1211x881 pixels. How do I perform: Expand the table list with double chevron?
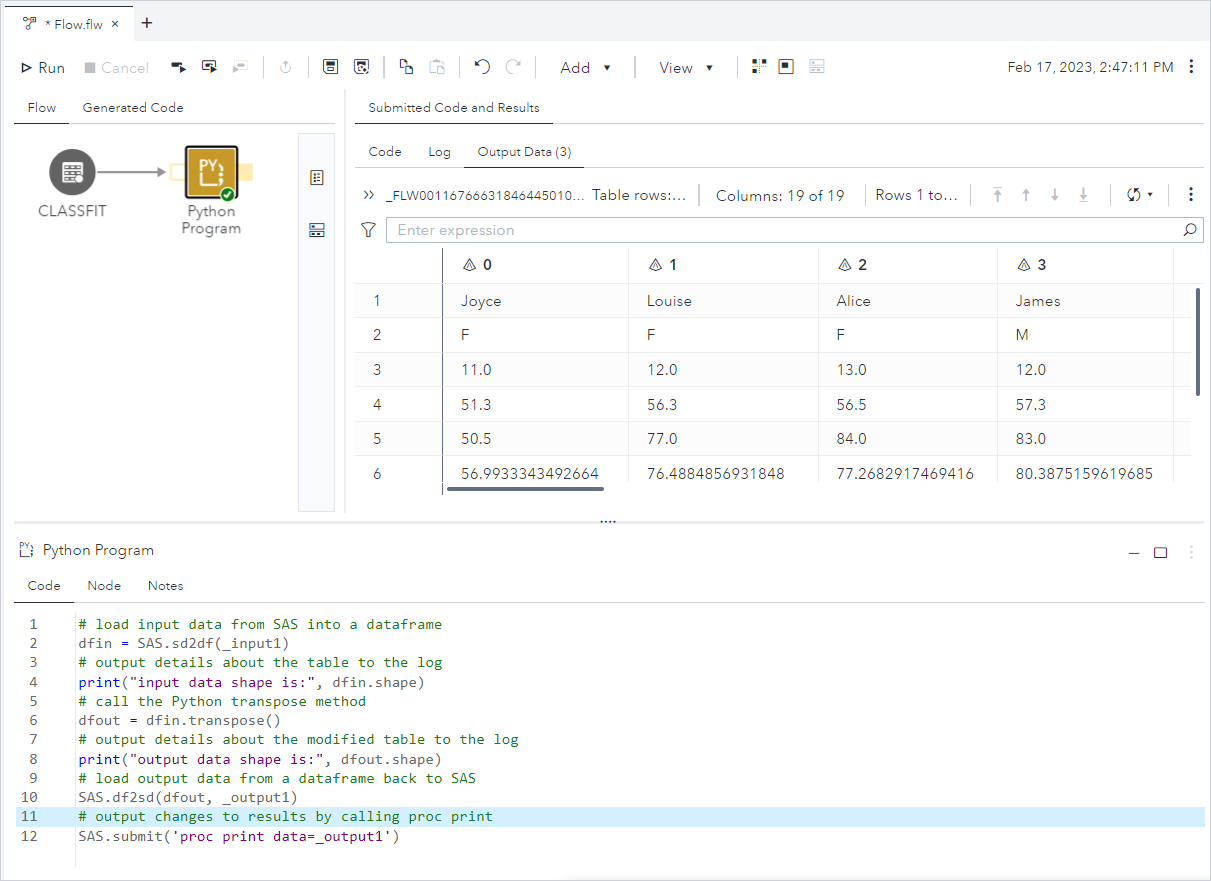point(369,195)
